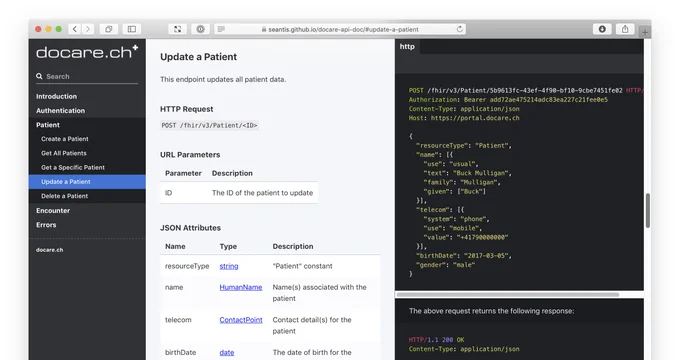Open the string type link
The height and width of the screenshot is (360, 680).
pos(229,266)
